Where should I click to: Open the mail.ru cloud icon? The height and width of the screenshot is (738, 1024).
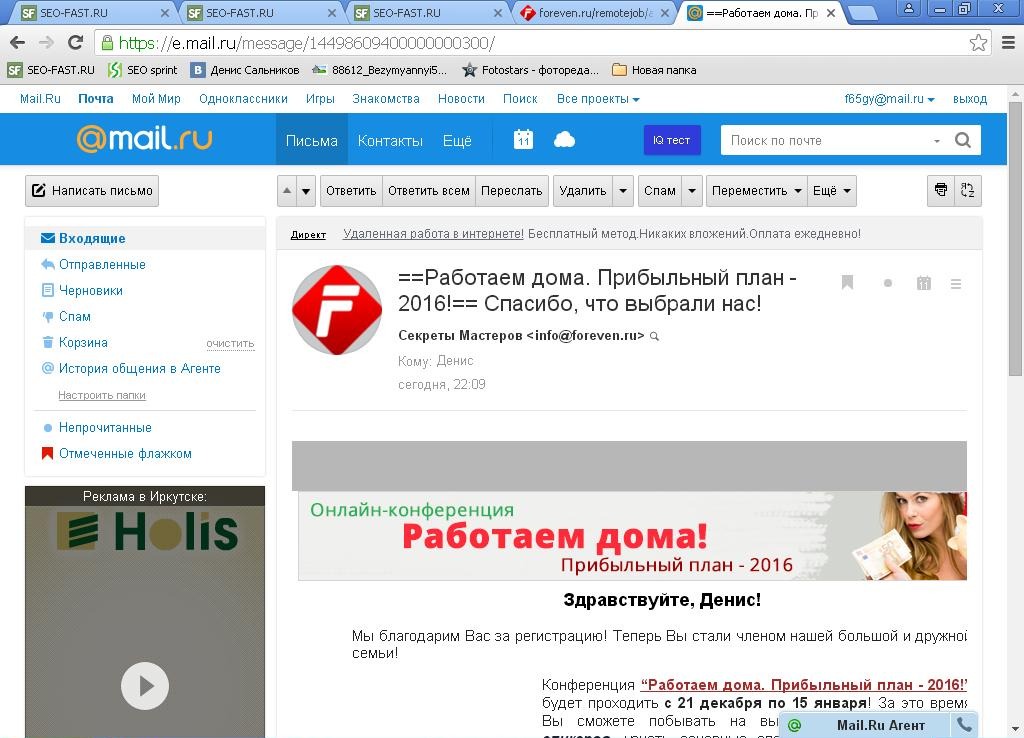[x=564, y=140]
